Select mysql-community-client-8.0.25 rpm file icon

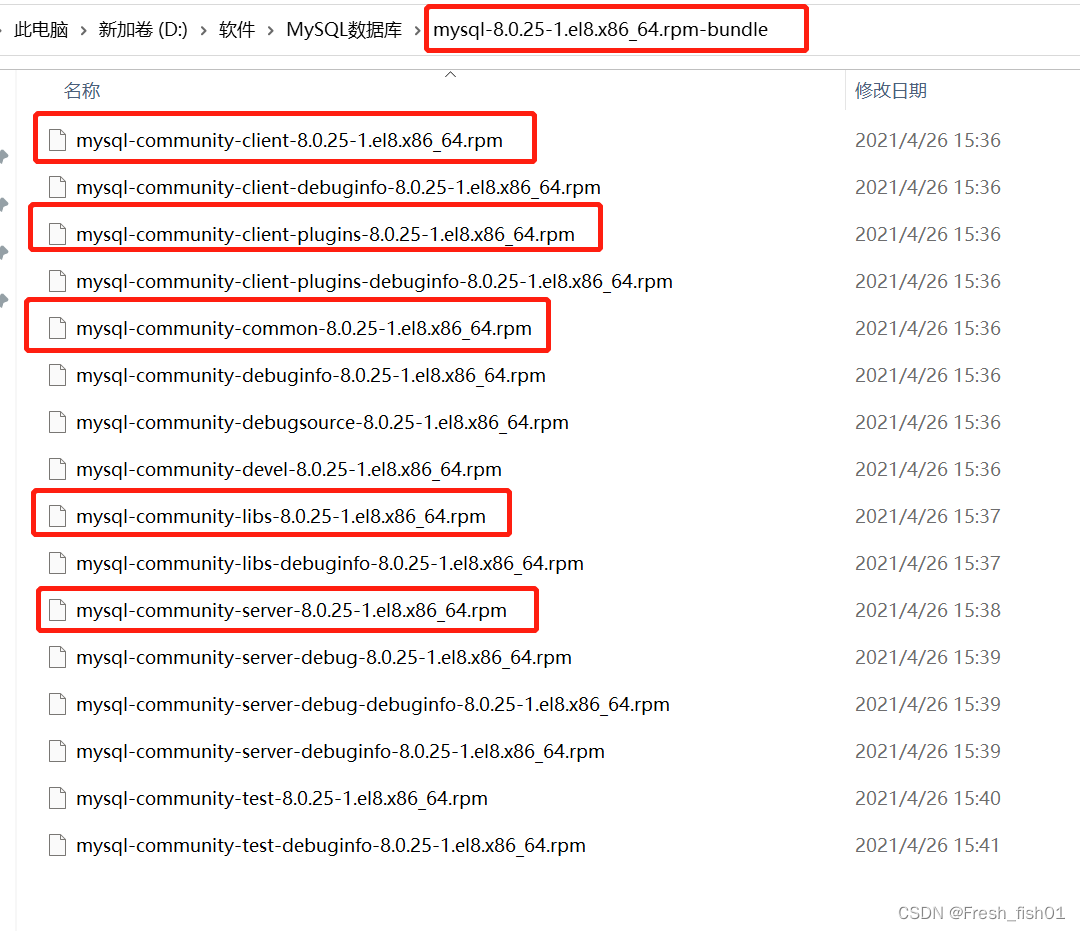(x=57, y=139)
